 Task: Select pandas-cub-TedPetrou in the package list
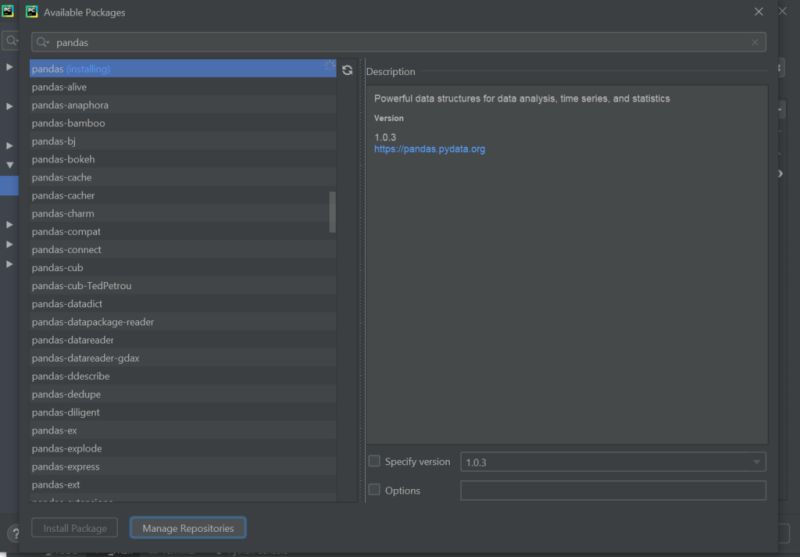pos(183,286)
